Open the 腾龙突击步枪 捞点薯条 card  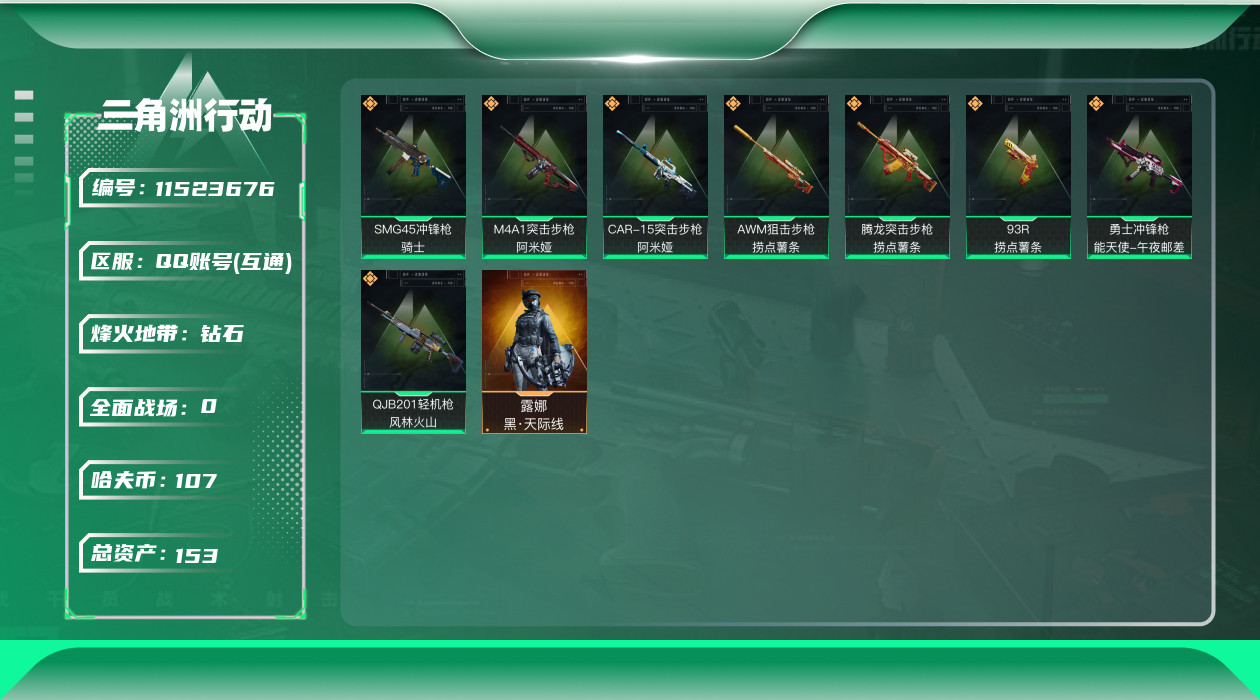897,177
